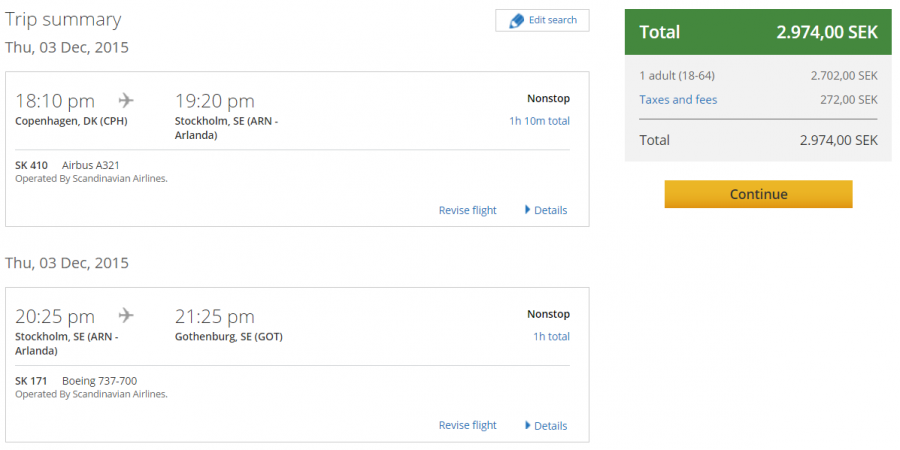Click the airplane icon on the Copenhagen flight
Screen dimensions: 900x450
(x=126, y=100)
